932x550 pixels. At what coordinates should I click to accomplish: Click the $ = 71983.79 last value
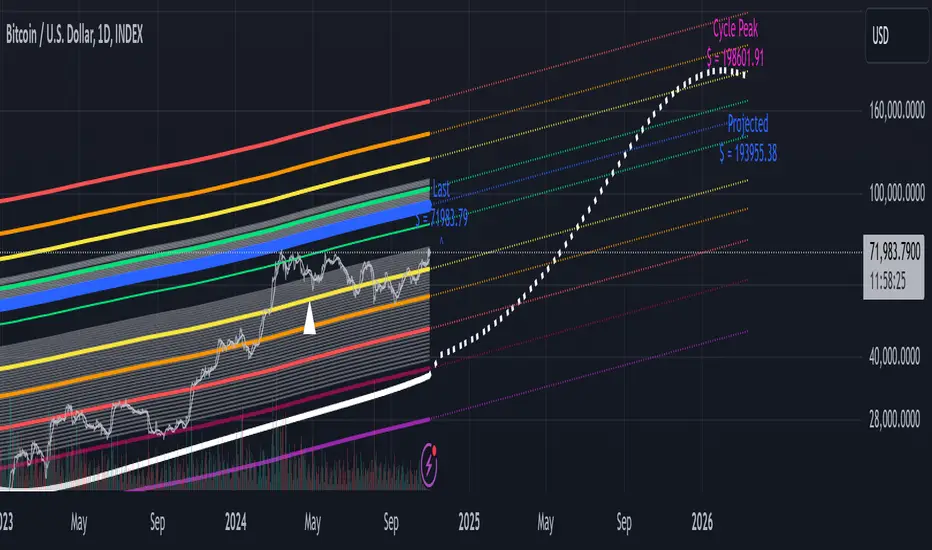pos(442,218)
